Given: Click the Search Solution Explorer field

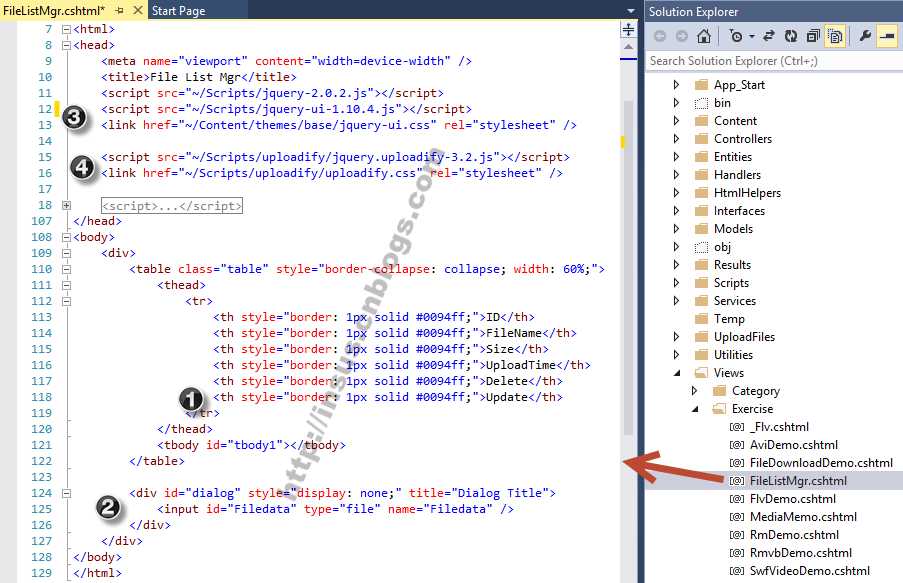Looking at the screenshot, I should point(773,61).
